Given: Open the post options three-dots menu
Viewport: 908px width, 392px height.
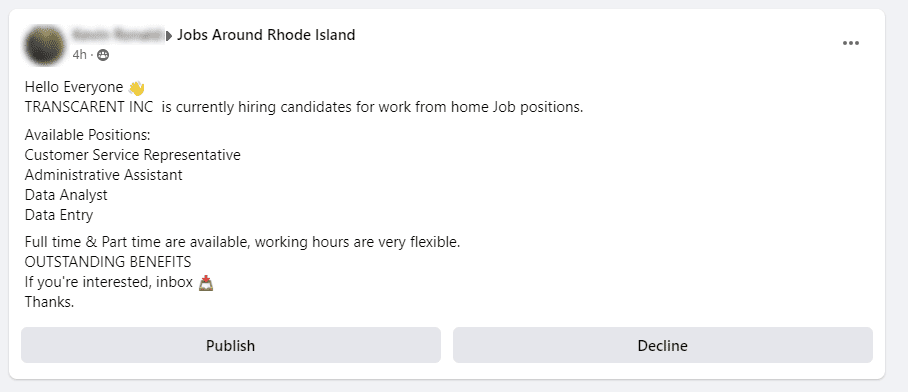Looking at the screenshot, I should [x=850, y=43].
